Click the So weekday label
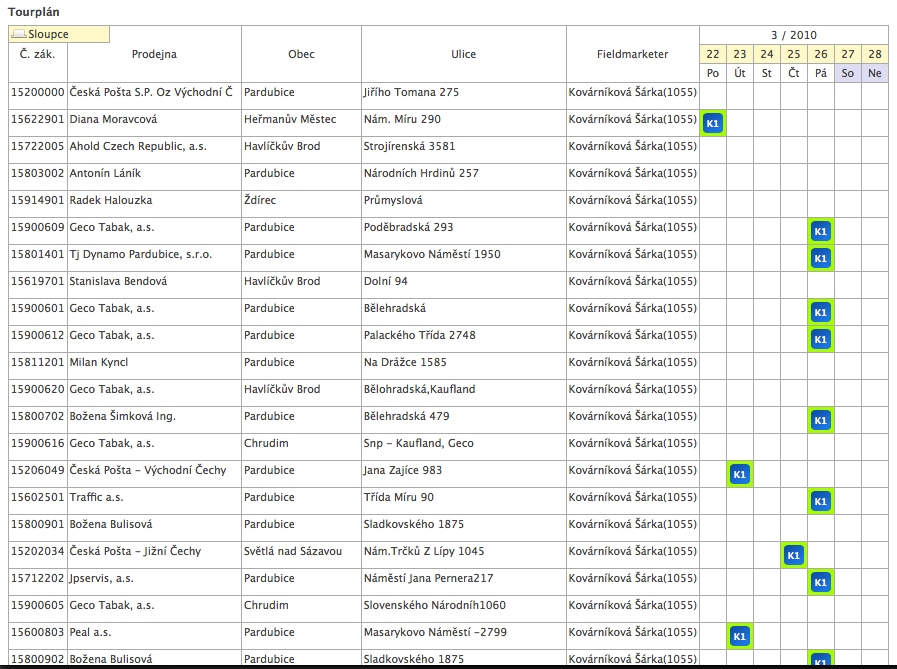This screenshot has width=897, height=669. 848,73
